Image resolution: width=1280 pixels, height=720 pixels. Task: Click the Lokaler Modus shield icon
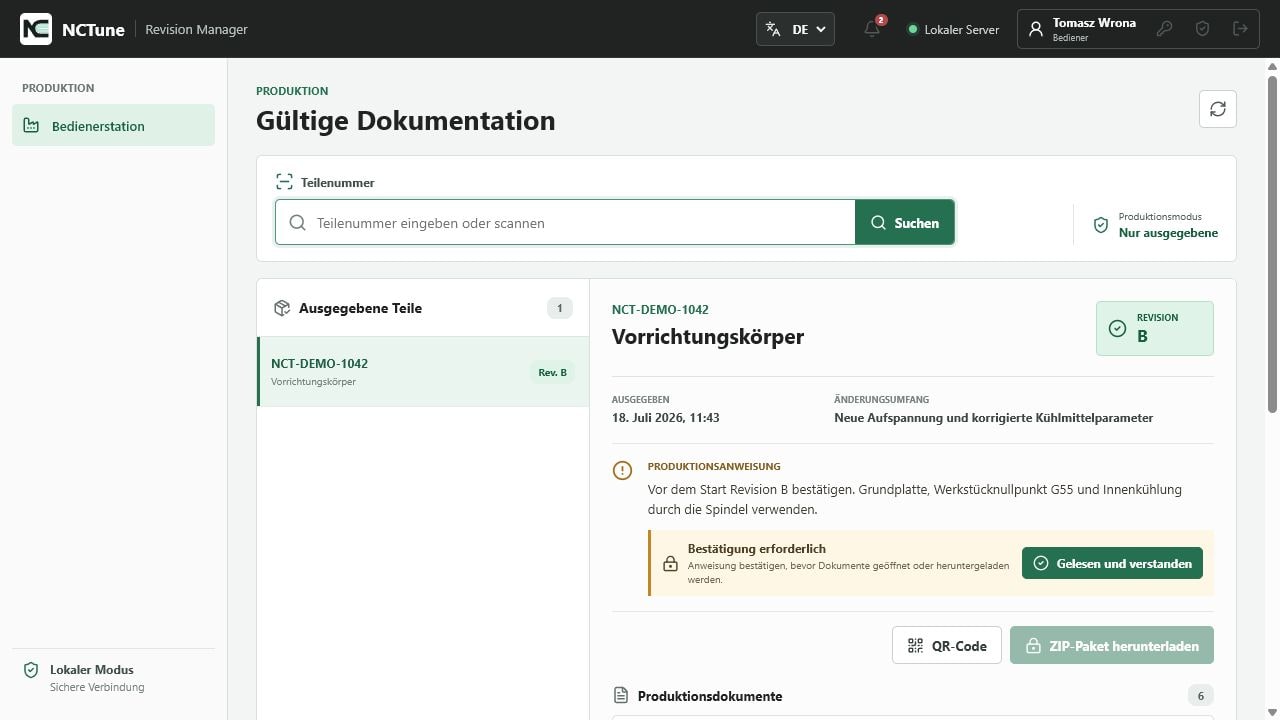click(x=31, y=670)
